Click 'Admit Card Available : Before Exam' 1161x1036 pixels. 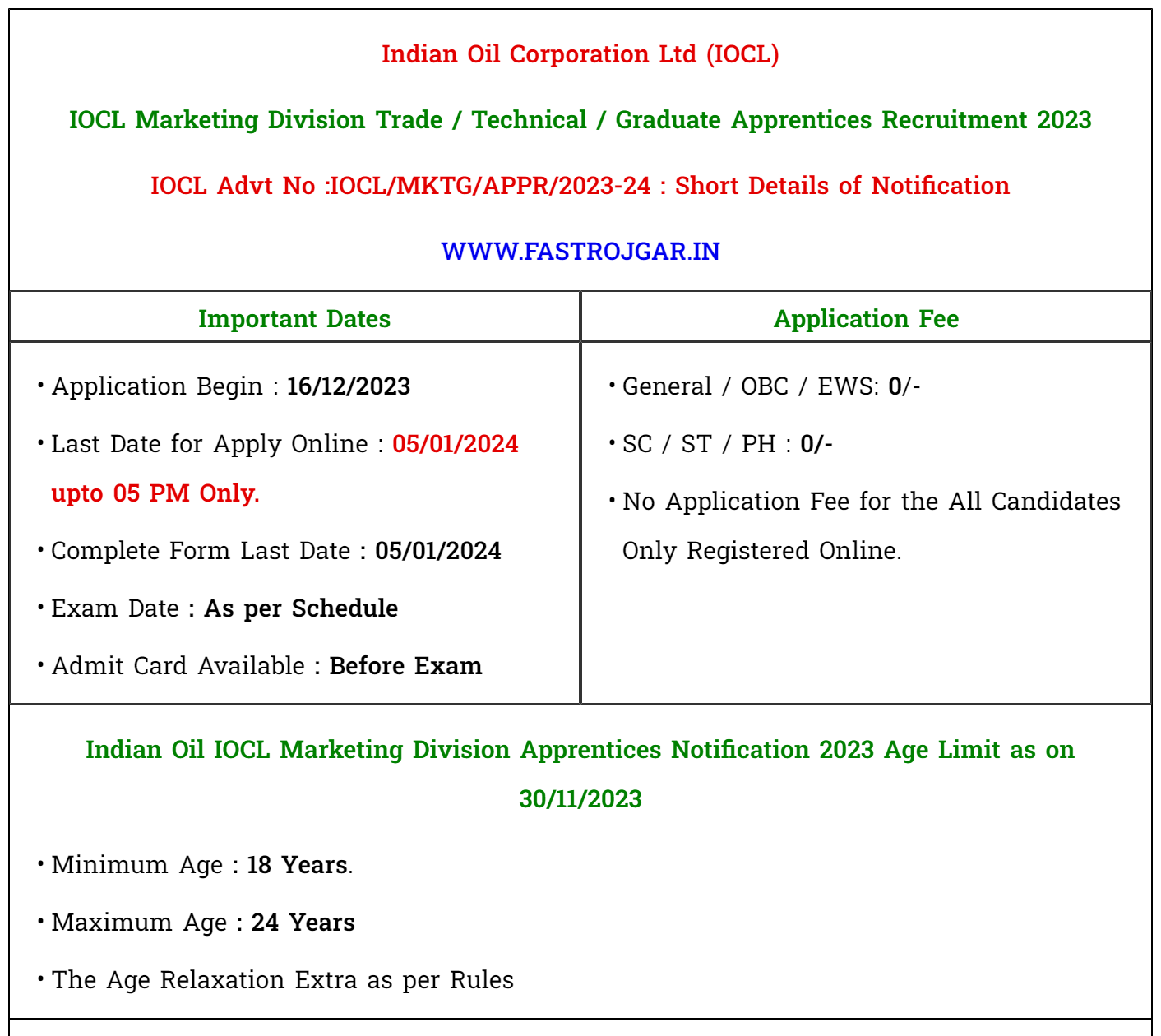pyautogui.click(x=266, y=666)
